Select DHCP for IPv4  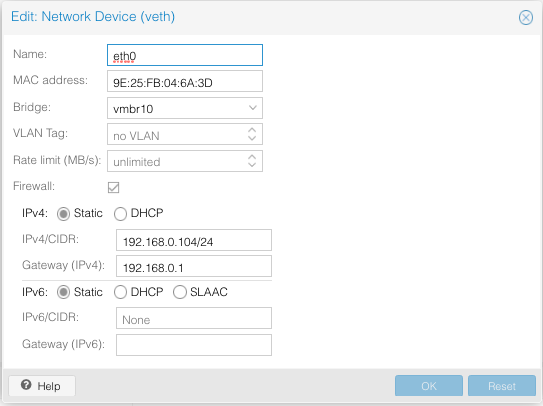point(120,213)
